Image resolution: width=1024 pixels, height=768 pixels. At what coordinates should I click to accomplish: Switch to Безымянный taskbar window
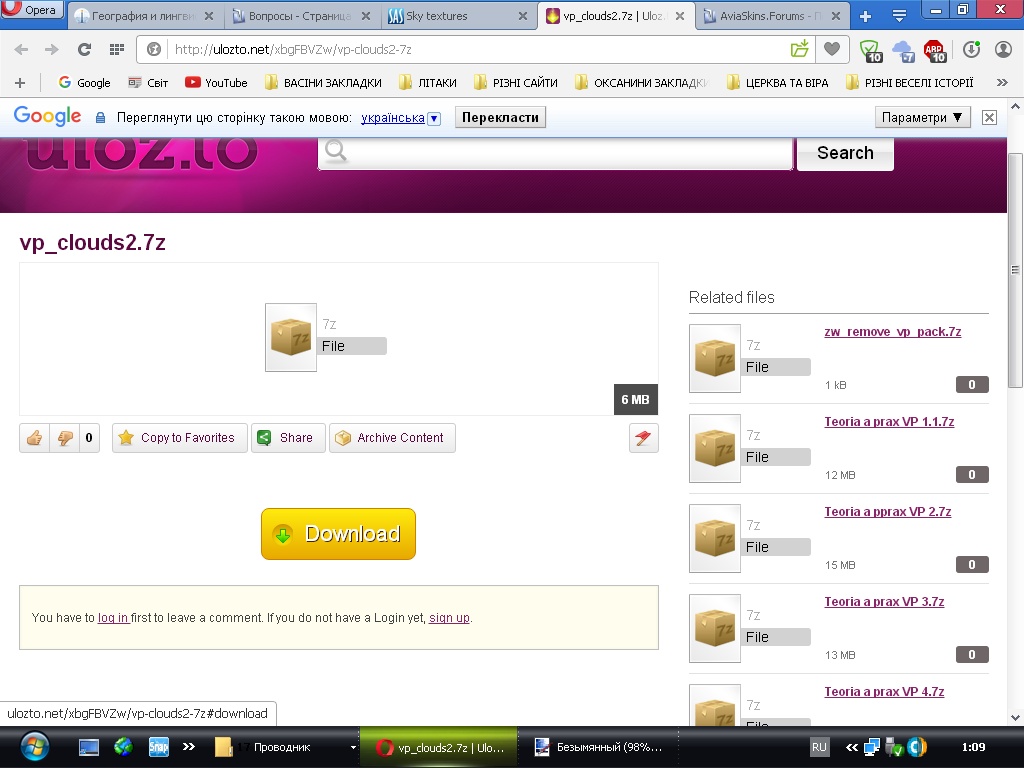599,747
